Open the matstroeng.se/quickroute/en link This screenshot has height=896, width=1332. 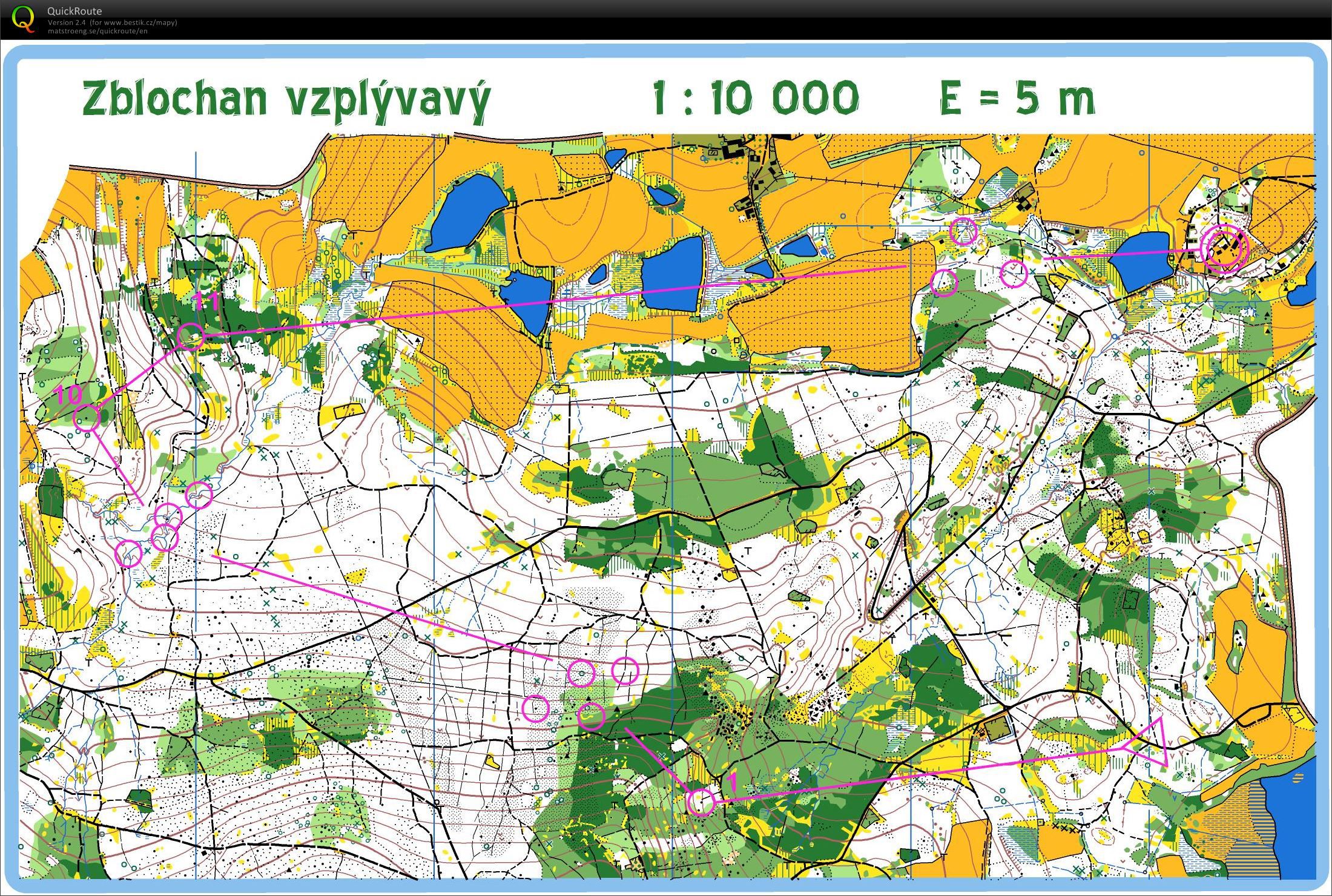coord(97,31)
